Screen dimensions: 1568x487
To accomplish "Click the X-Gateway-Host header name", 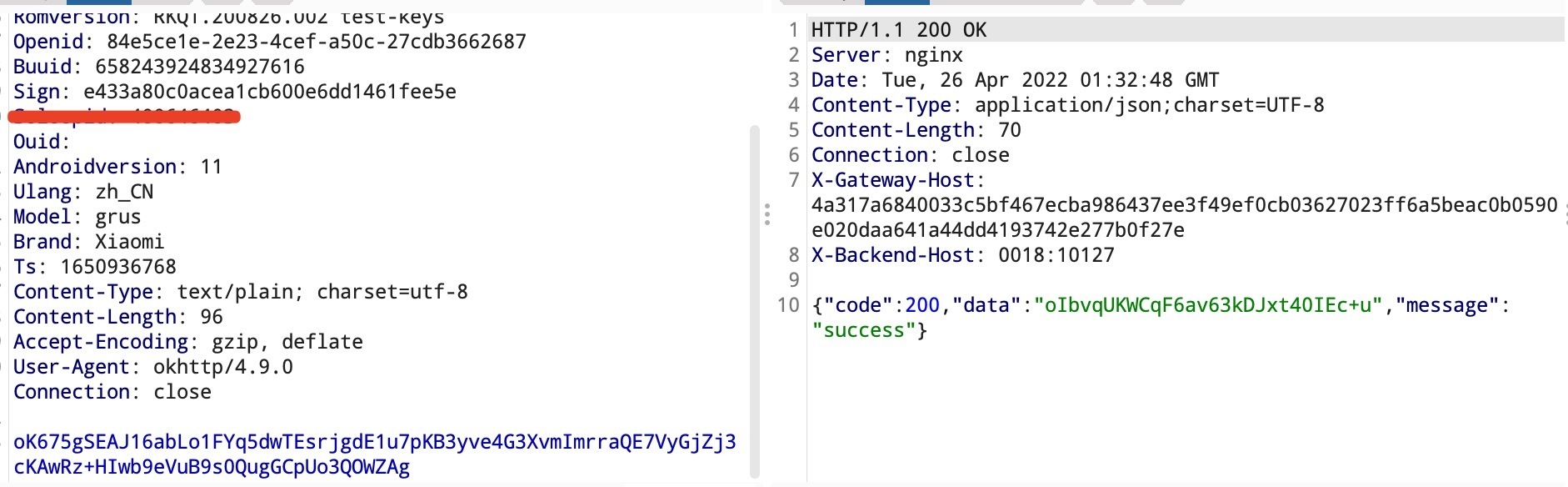I will [x=892, y=180].
